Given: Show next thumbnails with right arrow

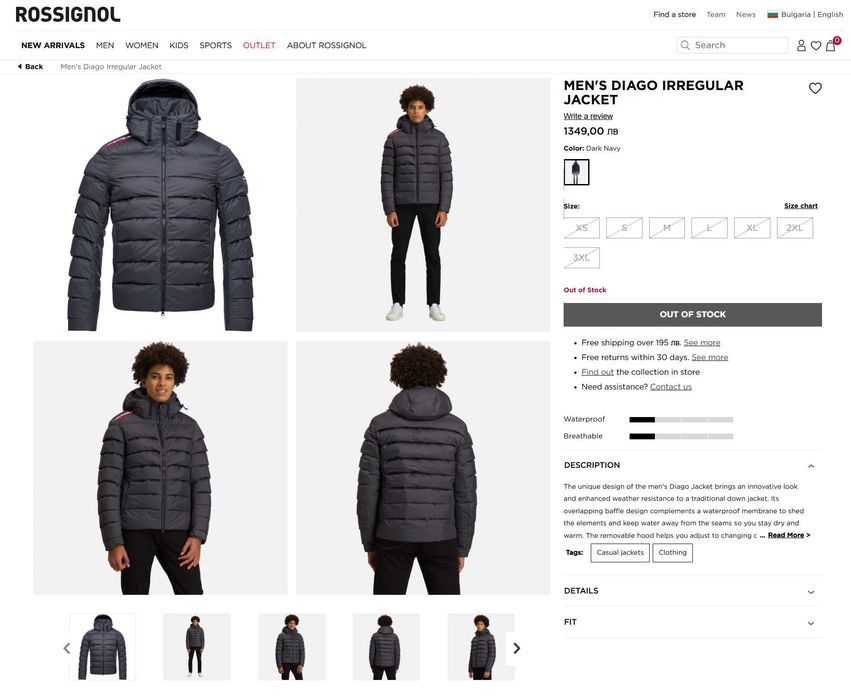Looking at the screenshot, I should pyautogui.click(x=517, y=648).
